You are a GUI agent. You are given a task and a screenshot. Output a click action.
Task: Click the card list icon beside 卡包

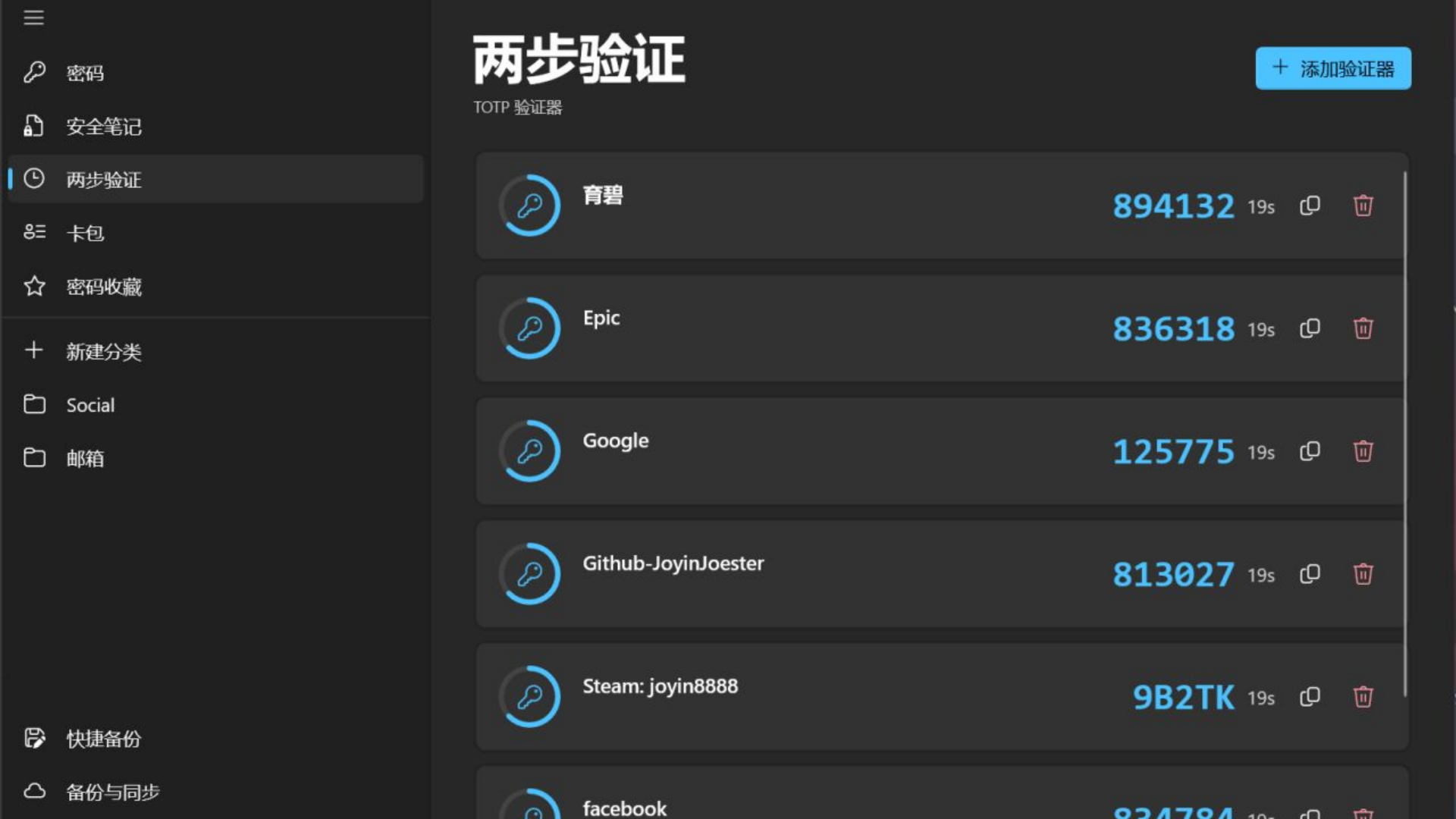pyautogui.click(x=34, y=231)
